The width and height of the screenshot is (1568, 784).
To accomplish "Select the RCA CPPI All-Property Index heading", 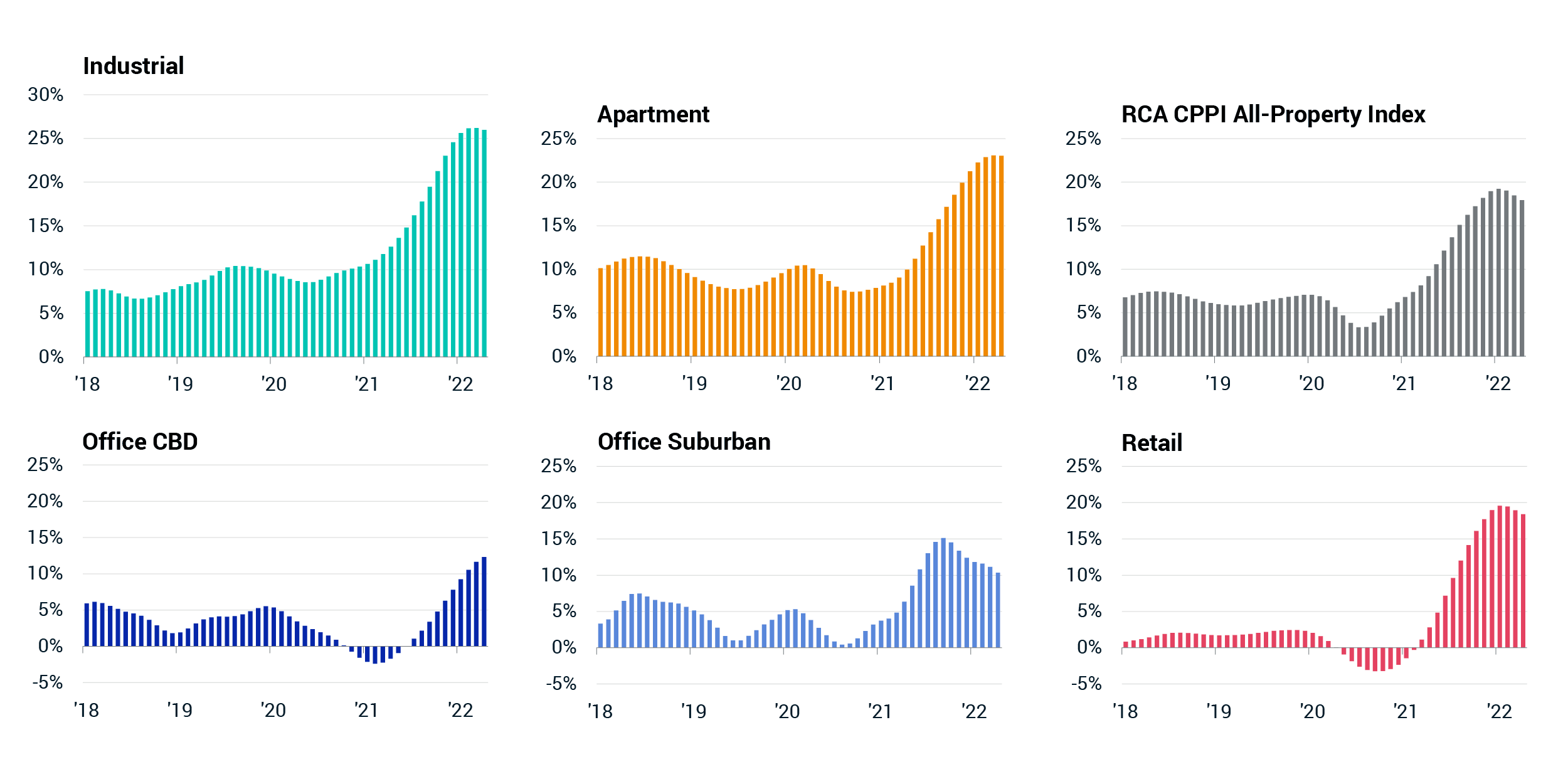I will (x=1273, y=115).
